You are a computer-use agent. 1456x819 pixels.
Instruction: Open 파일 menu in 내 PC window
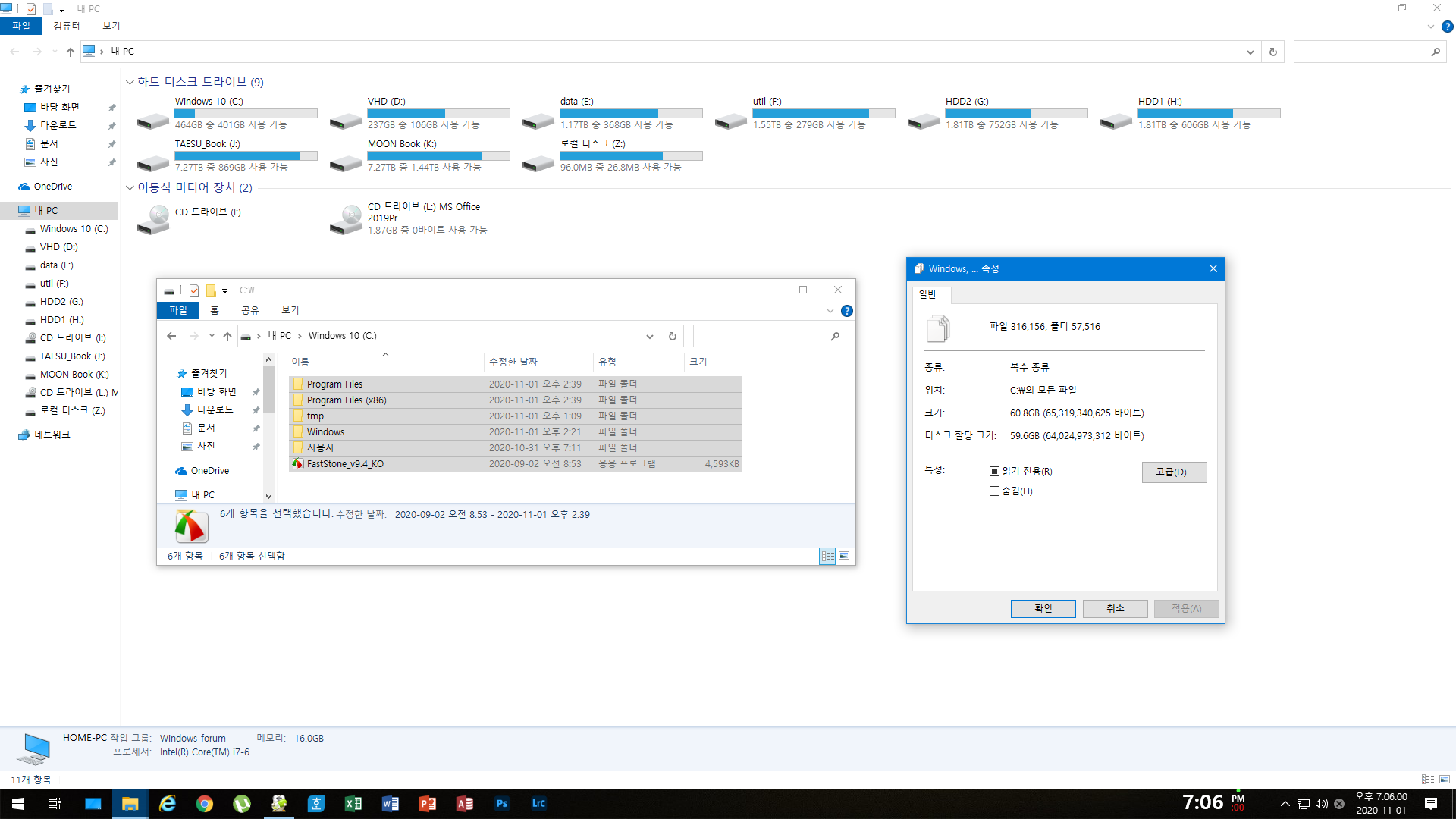pos(21,26)
